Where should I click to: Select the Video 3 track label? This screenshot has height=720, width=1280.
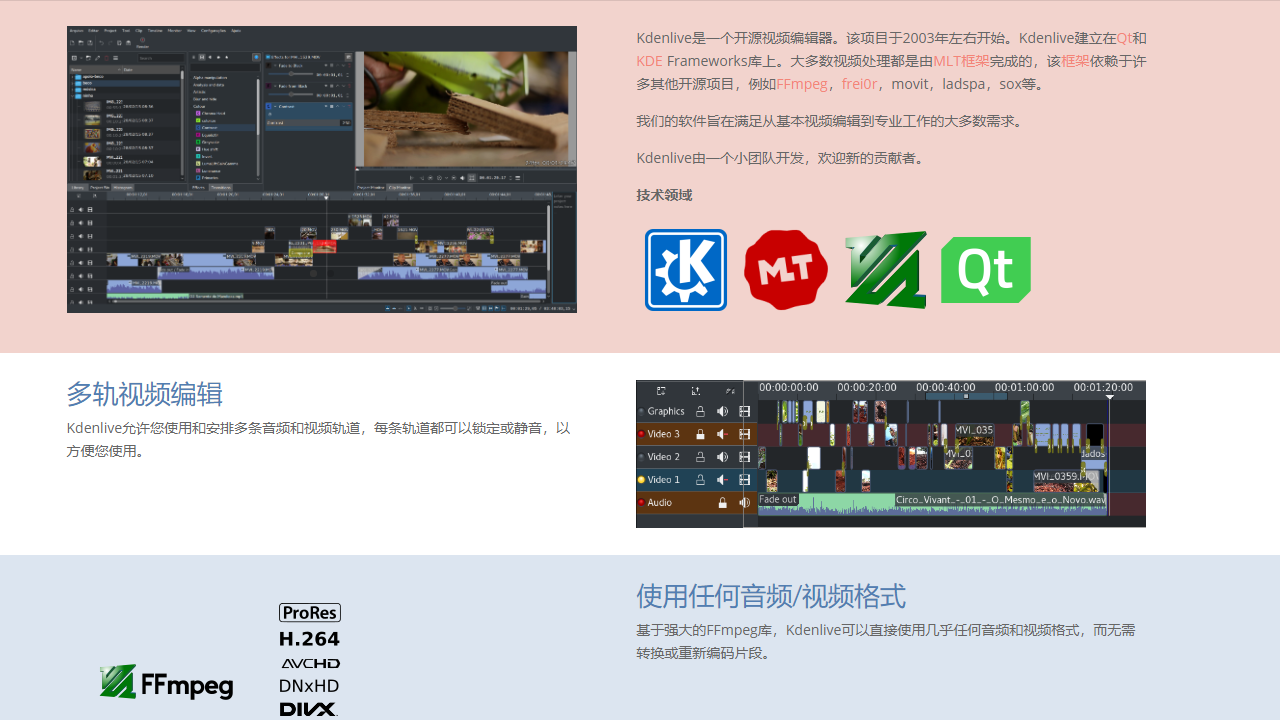point(663,434)
